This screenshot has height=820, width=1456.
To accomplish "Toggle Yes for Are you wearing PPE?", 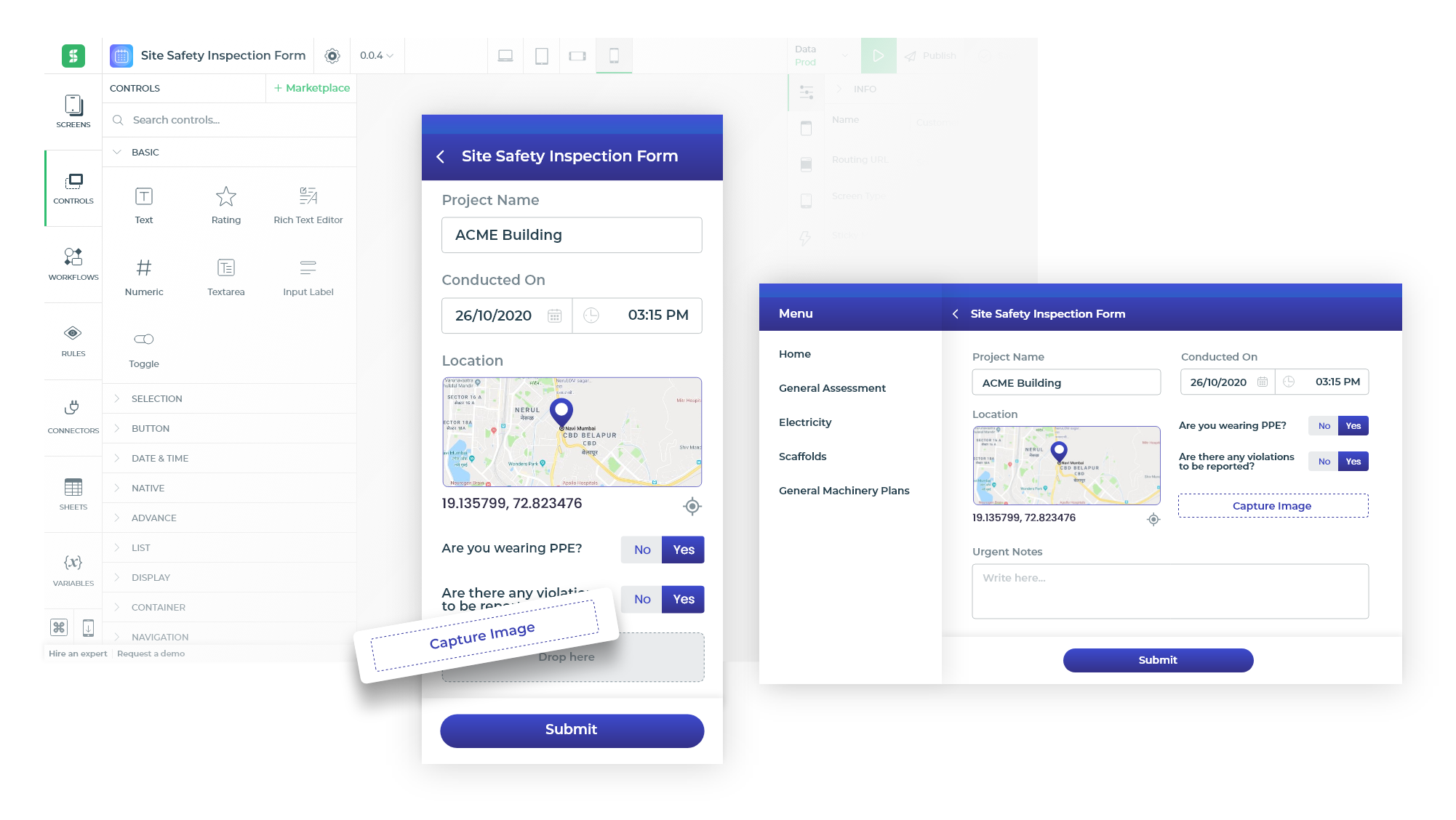I will pyautogui.click(x=683, y=549).
